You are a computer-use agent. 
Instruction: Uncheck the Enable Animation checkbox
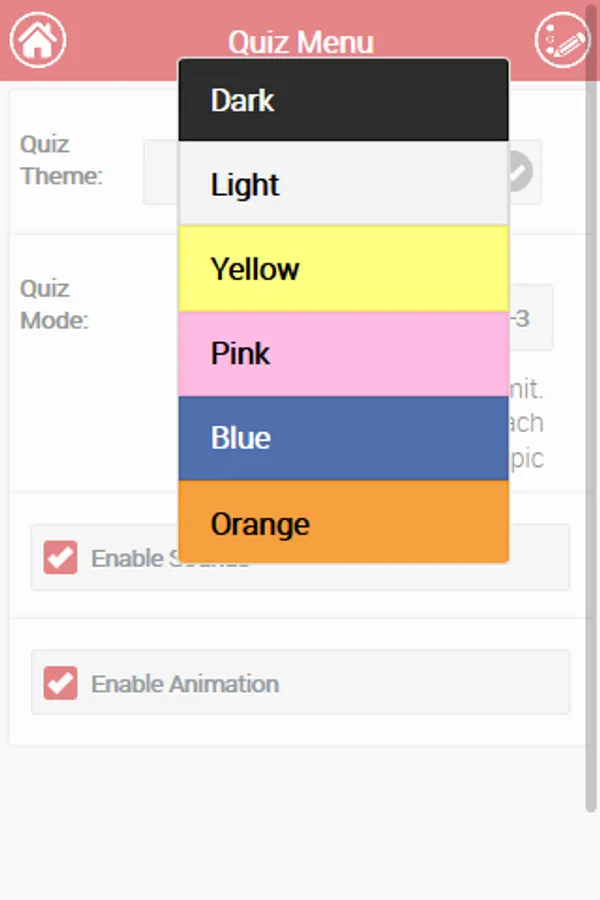pyautogui.click(x=61, y=684)
